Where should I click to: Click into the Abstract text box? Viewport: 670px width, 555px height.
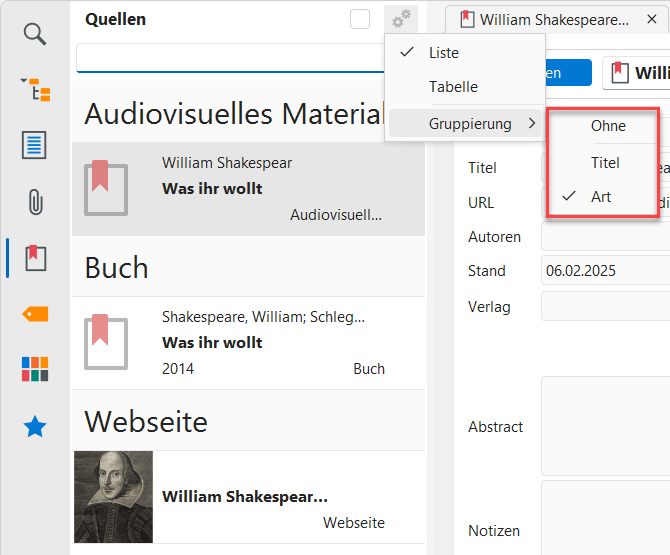click(605, 426)
